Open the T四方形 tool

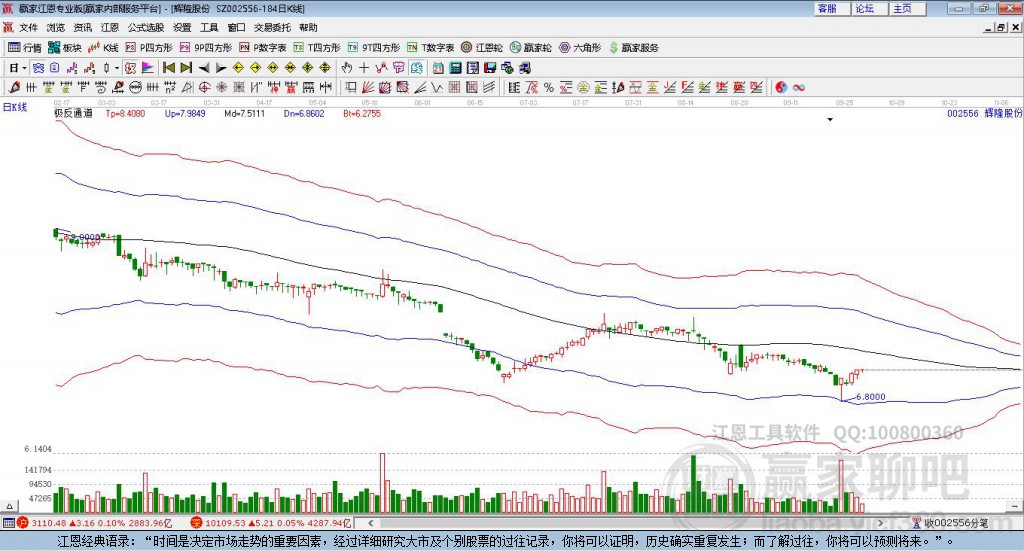coord(317,48)
